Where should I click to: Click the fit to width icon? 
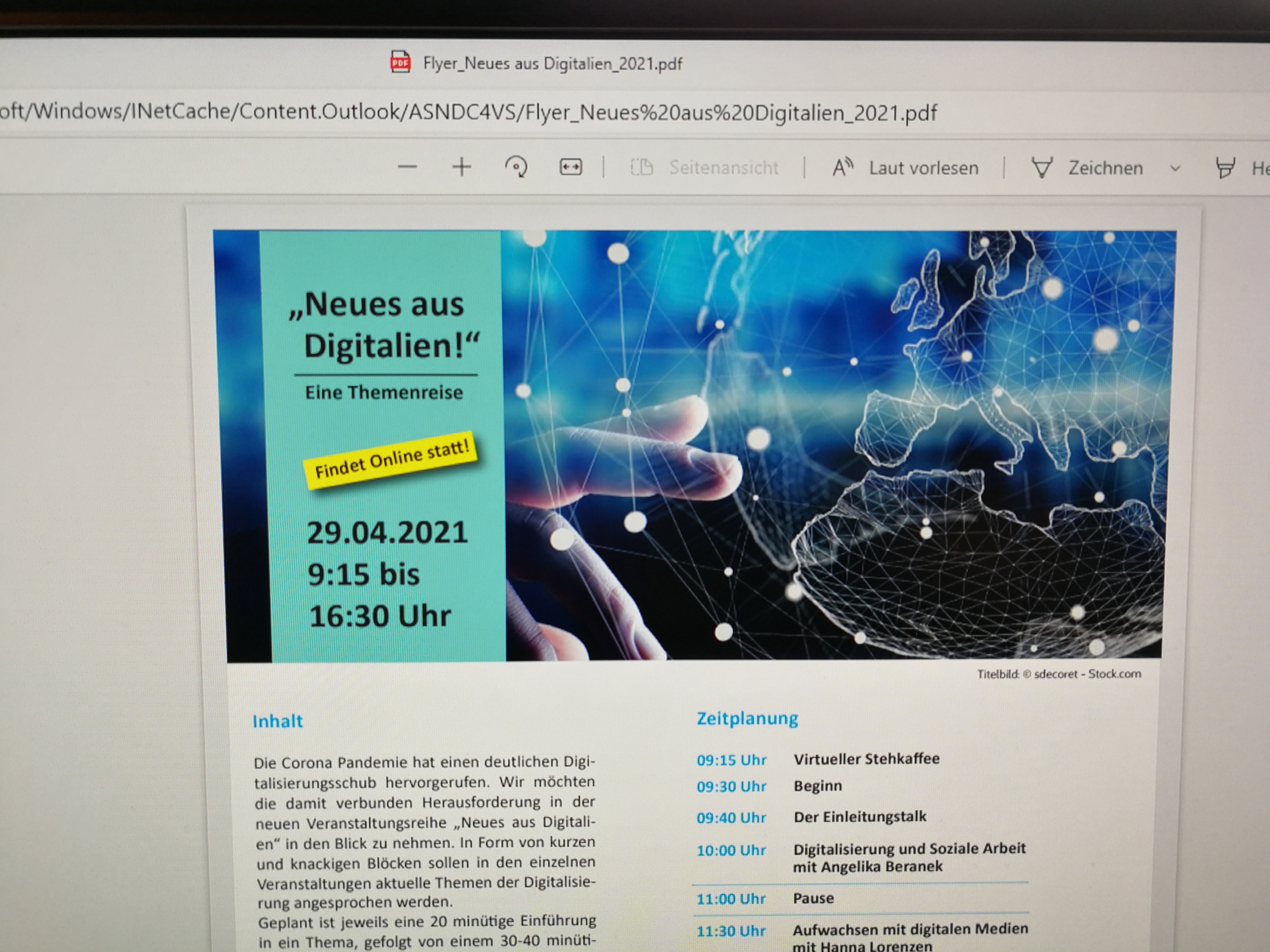571,167
